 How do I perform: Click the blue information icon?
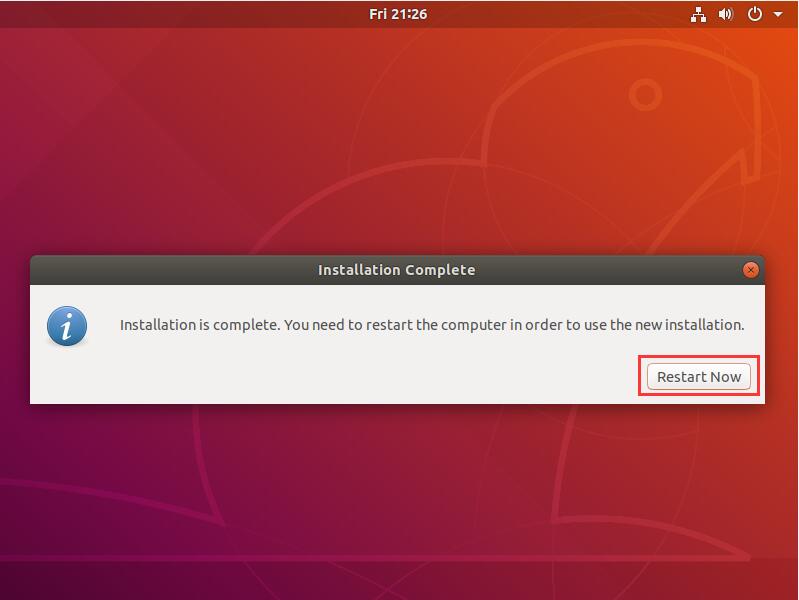coord(67,326)
